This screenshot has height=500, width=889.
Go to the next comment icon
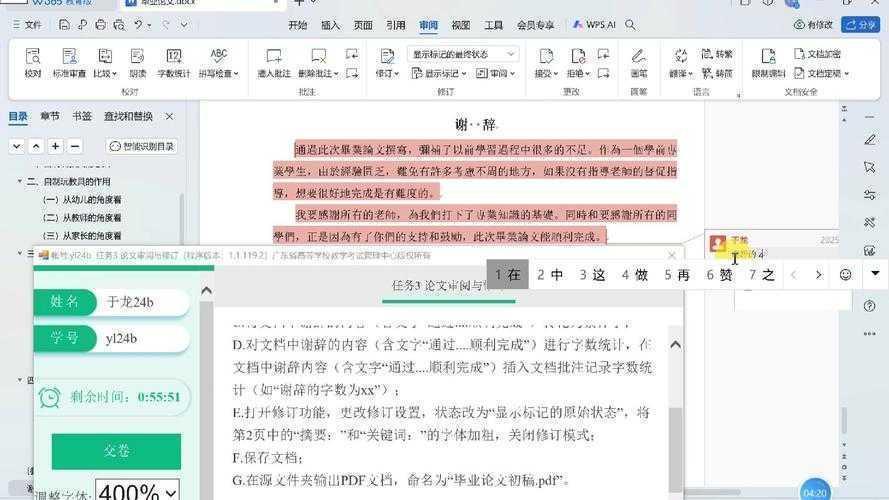coord(352,73)
